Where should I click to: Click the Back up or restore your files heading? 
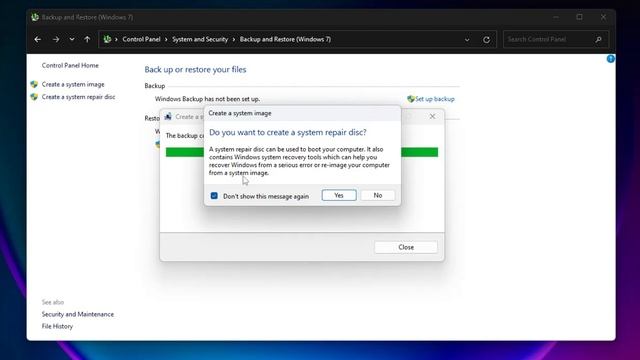195,69
